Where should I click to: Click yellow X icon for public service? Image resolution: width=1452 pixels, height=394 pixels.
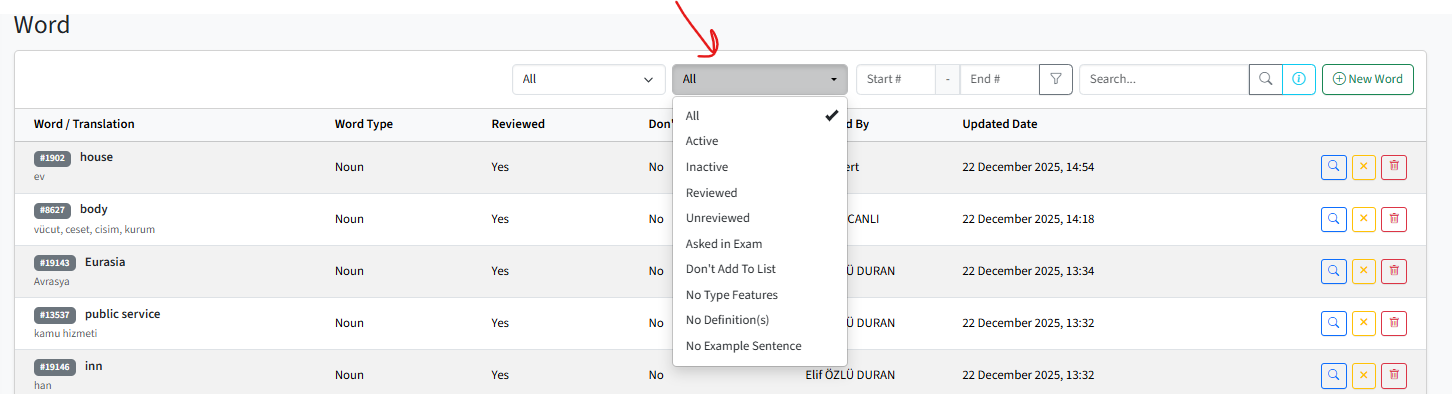[x=1364, y=323]
